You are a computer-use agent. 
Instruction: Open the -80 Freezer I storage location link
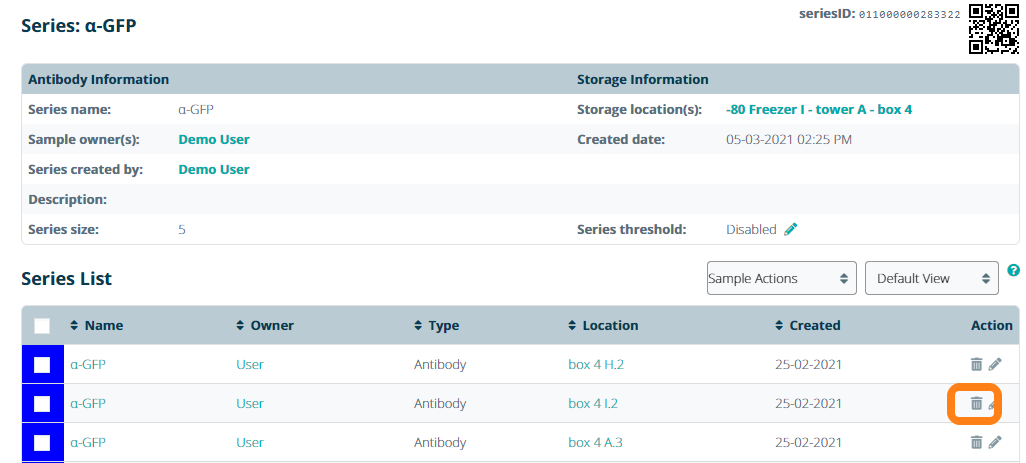[x=818, y=109]
